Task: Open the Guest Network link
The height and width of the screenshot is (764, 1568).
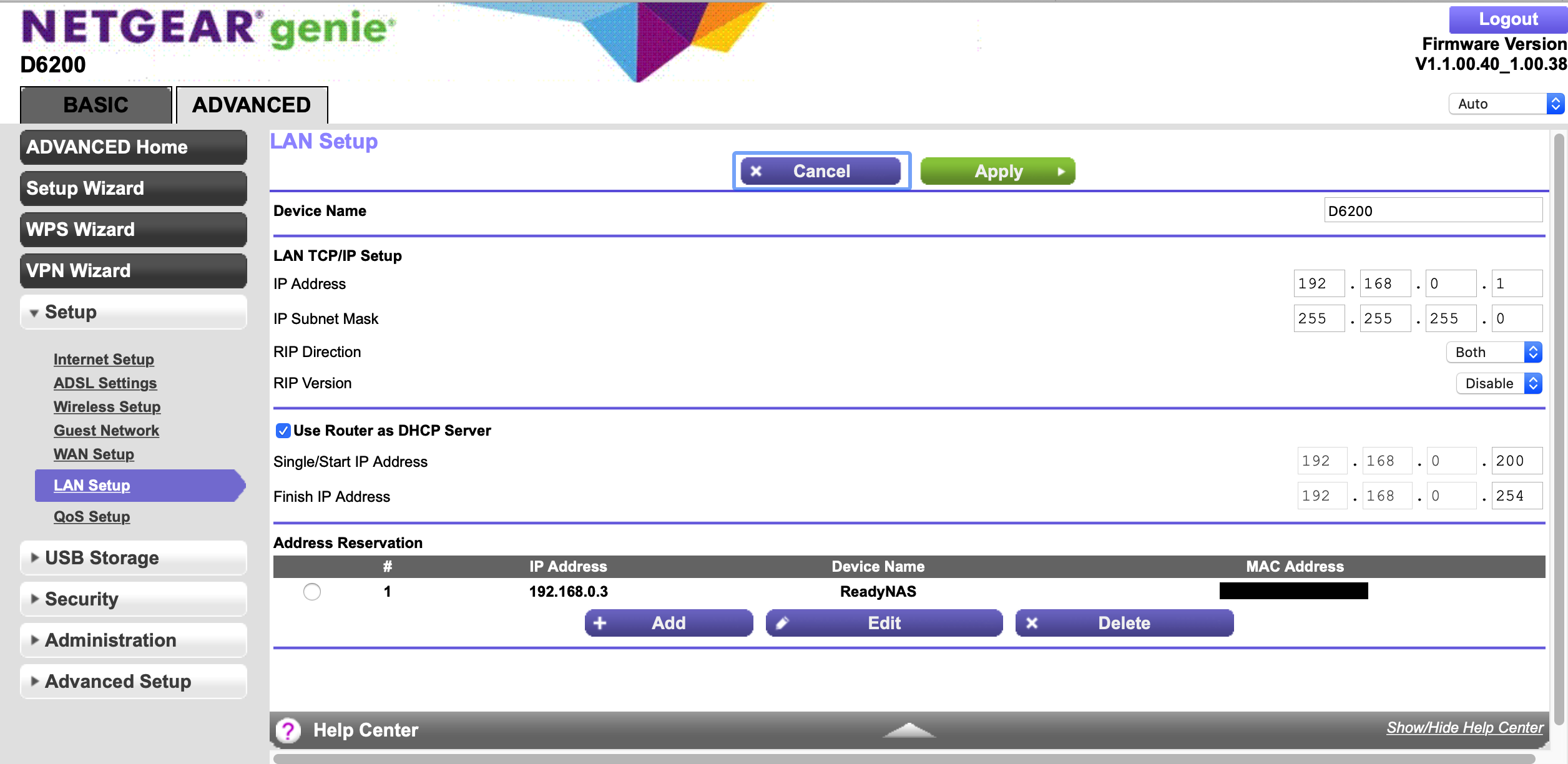Action: (106, 431)
